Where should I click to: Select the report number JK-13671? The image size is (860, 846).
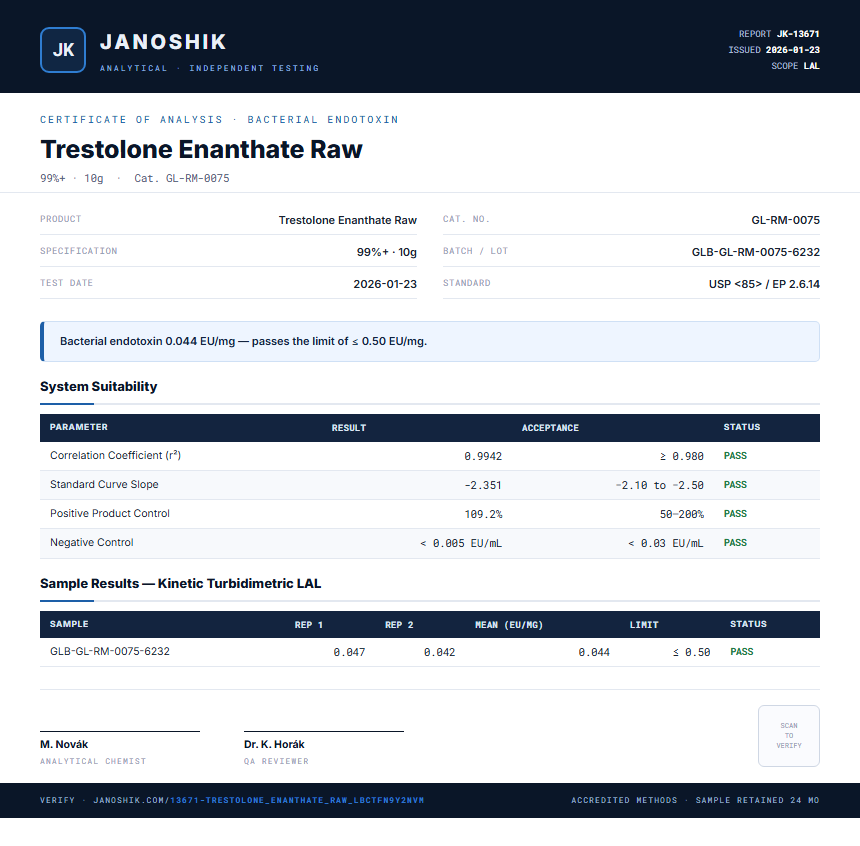click(x=797, y=34)
